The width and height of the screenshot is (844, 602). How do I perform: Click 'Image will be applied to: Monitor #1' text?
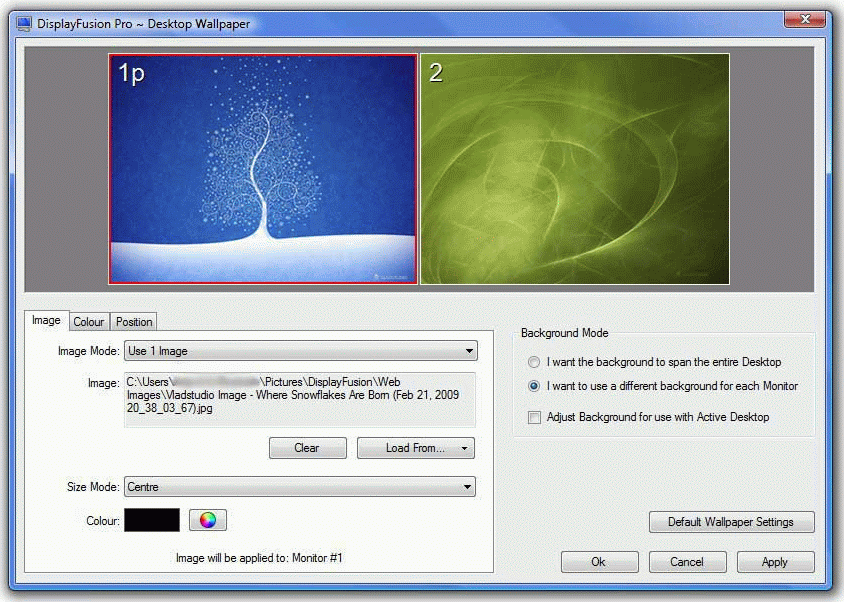(259, 558)
